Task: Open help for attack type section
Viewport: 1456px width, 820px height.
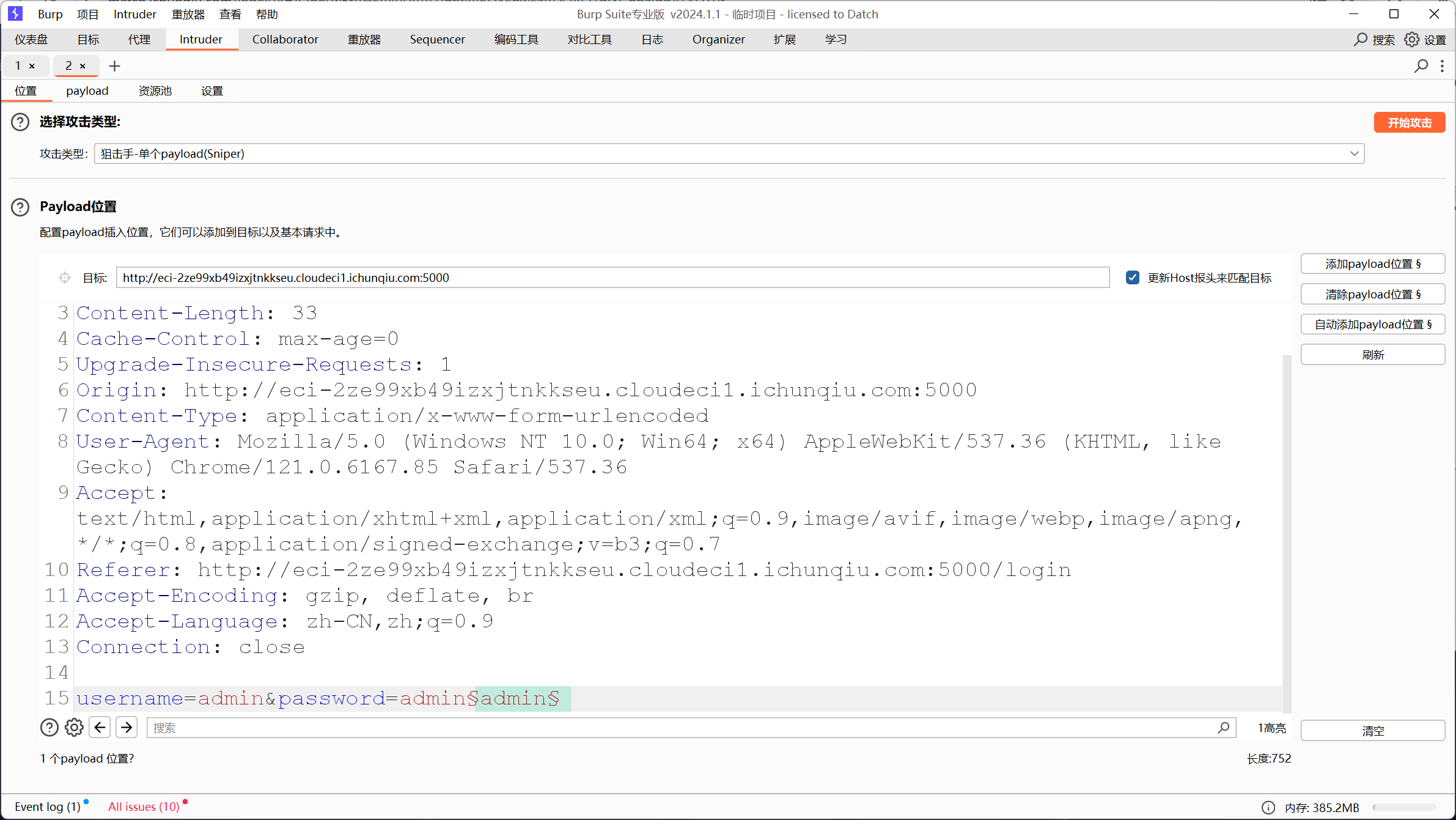Action: click(x=20, y=122)
